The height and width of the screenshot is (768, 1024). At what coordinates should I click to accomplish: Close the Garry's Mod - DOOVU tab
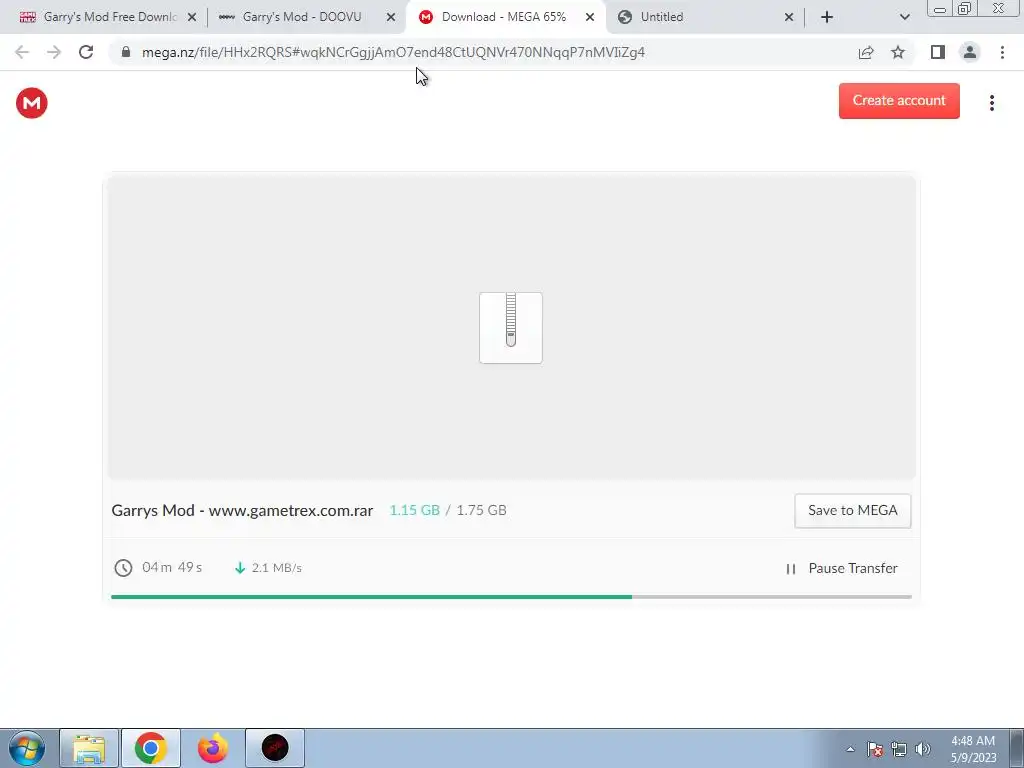pyautogui.click(x=391, y=18)
